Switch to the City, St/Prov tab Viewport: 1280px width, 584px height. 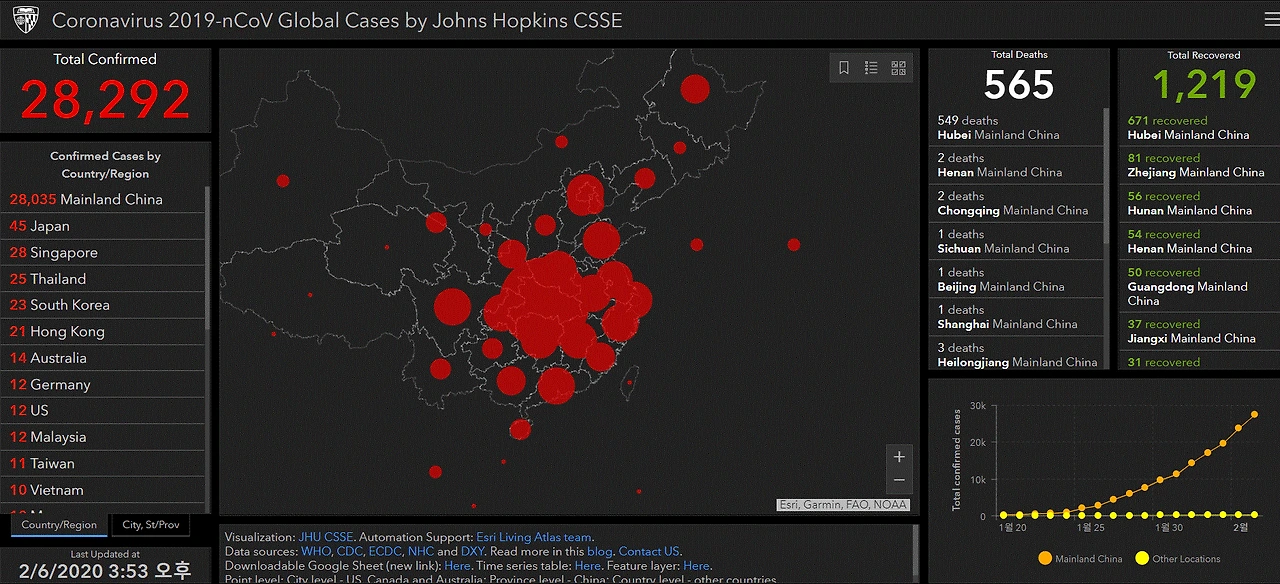tap(151, 525)
